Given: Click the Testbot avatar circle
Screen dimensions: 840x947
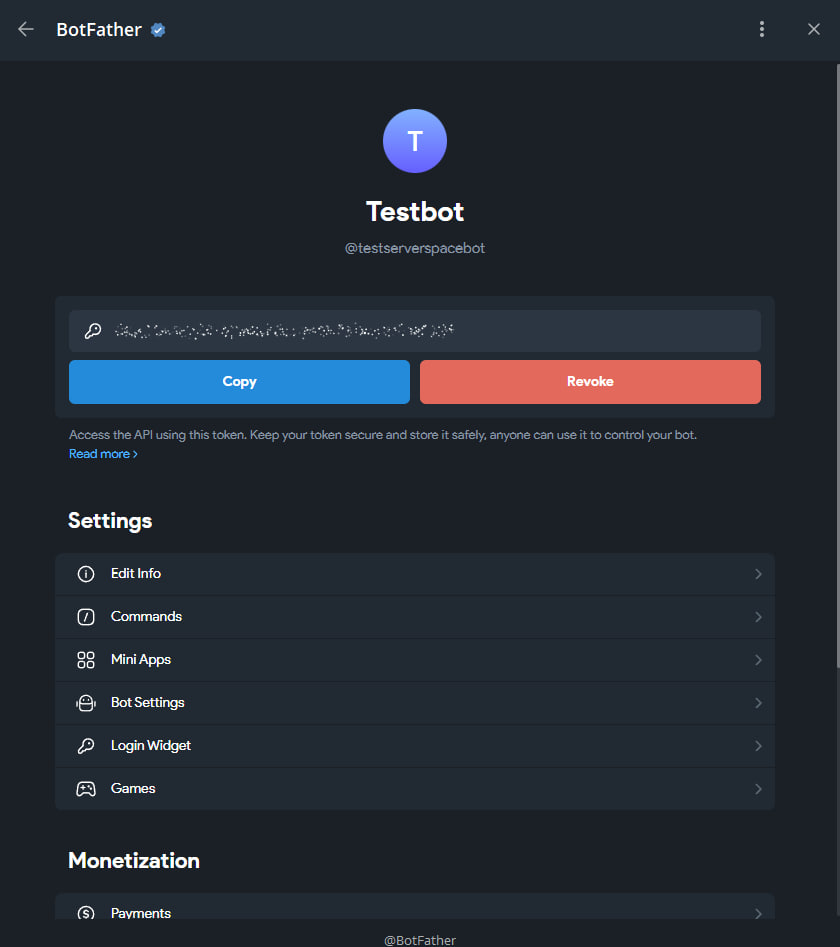Looking at the screenshot, I should click(415, 141).
